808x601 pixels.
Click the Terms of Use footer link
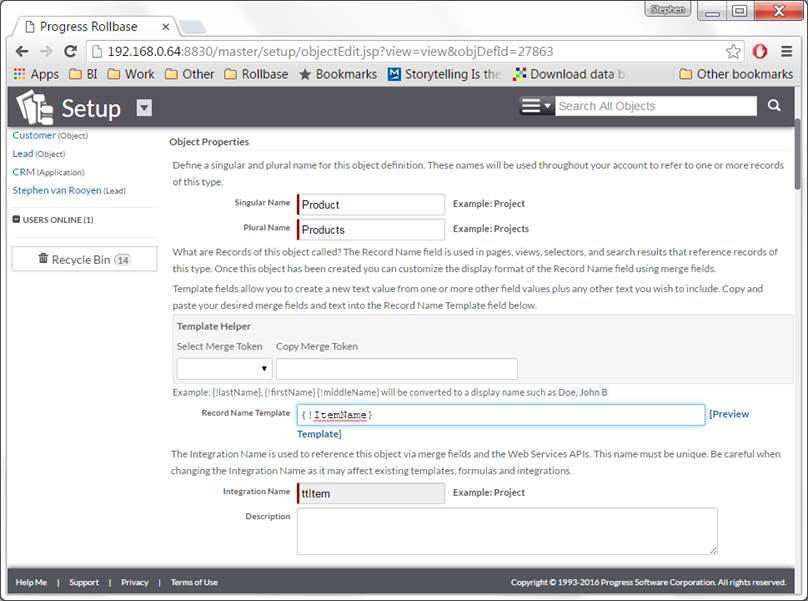(194, 582)
